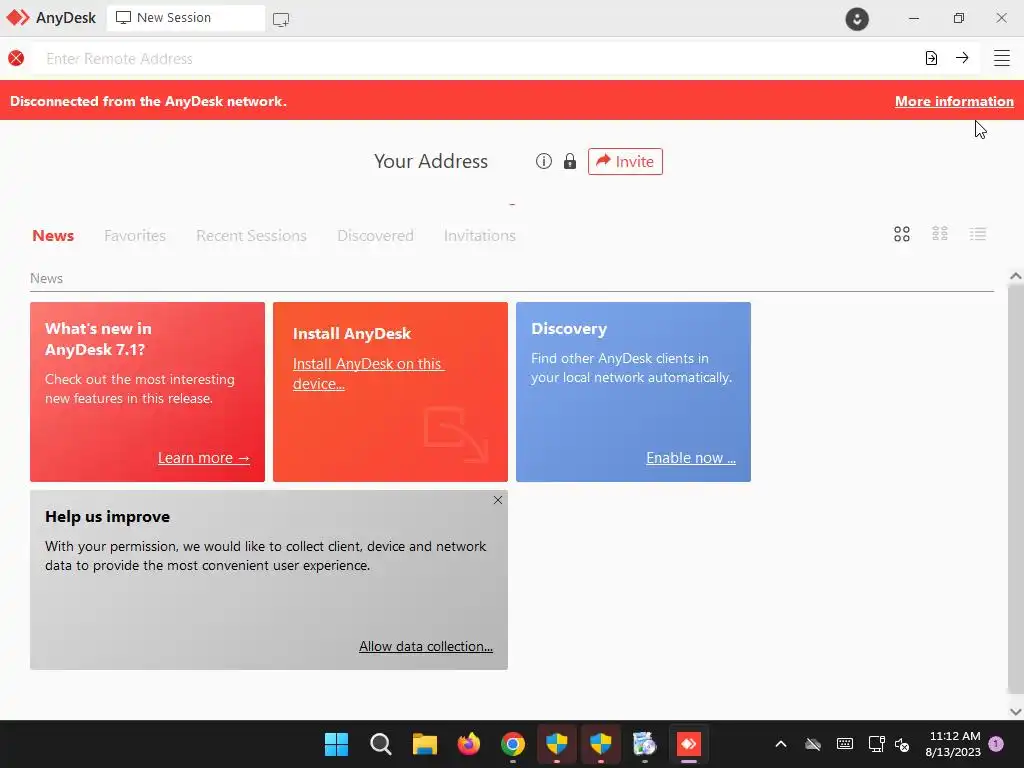Go to the Discovered tab
This screenshot has width=1024, height=768.
(375, 235)
